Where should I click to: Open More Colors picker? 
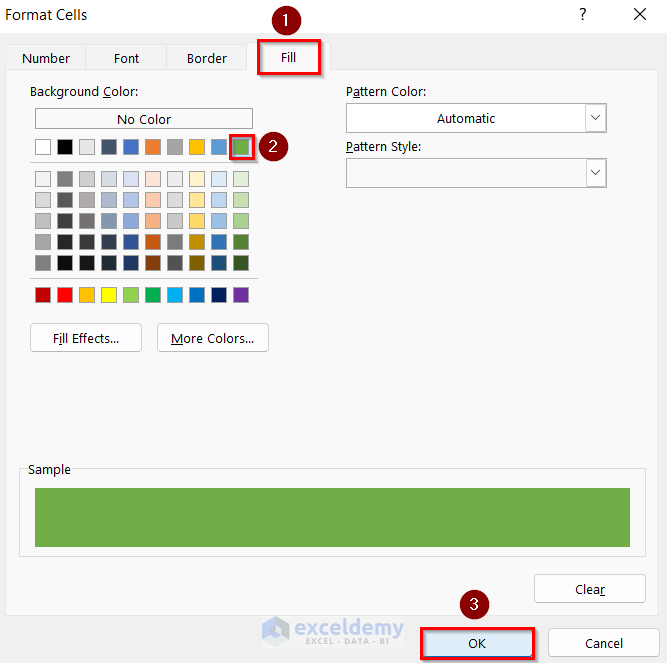click(213, 338)
